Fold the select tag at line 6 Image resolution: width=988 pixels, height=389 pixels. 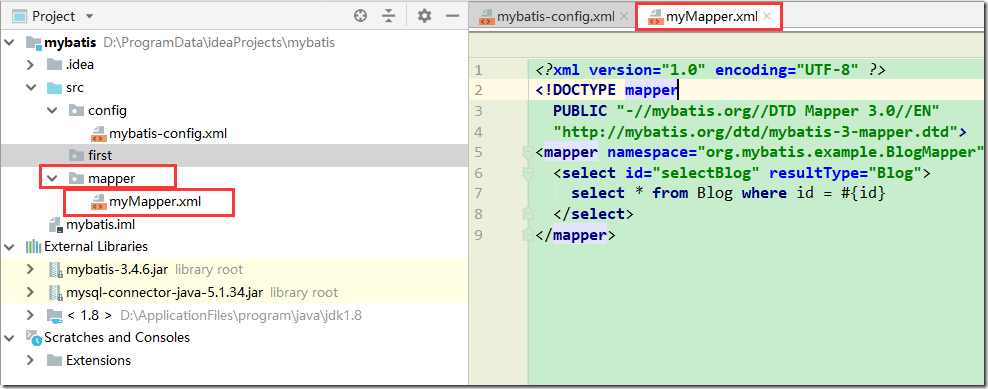point(528,173)
